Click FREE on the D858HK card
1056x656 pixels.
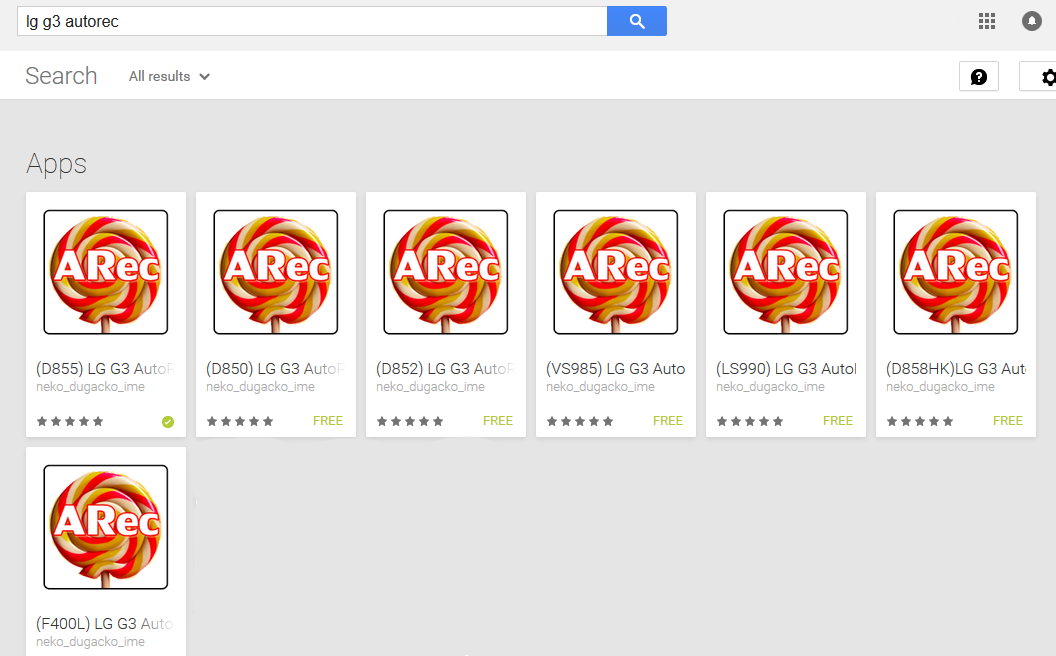[x=1008, y=421]
